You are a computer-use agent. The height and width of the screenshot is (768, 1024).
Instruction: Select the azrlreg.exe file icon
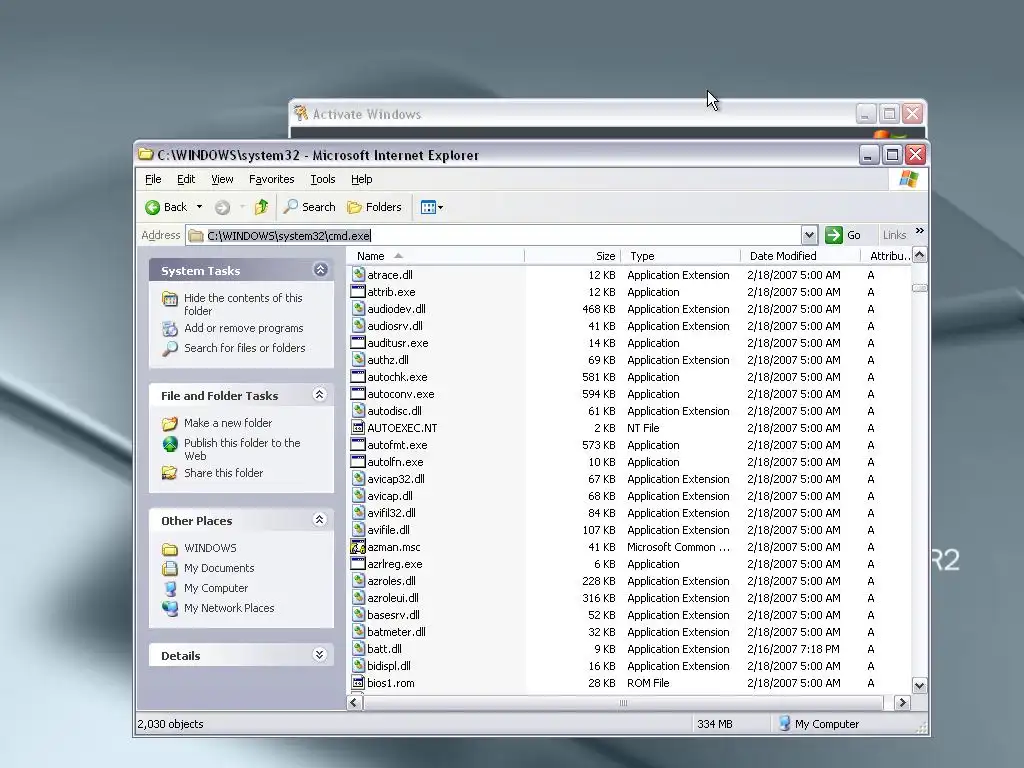point(358,564)
